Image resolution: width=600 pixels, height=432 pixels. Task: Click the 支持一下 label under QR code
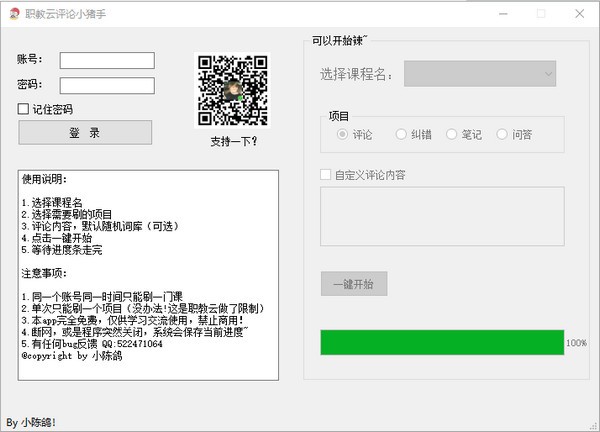click(234, 141)
